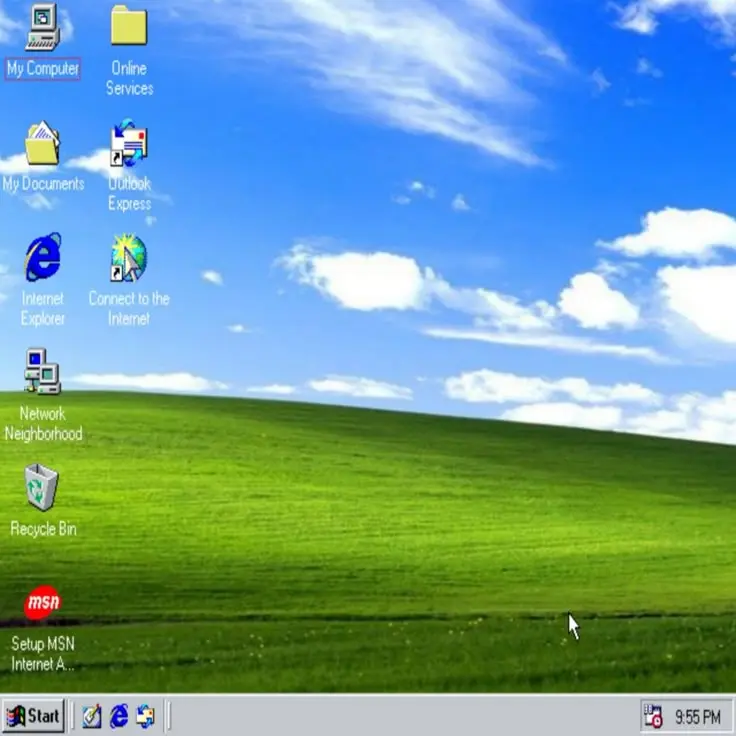Screen dimensions: 736x736
Task: Click Show Desktop in Quick Launch
Action: [x=92, y=716]
